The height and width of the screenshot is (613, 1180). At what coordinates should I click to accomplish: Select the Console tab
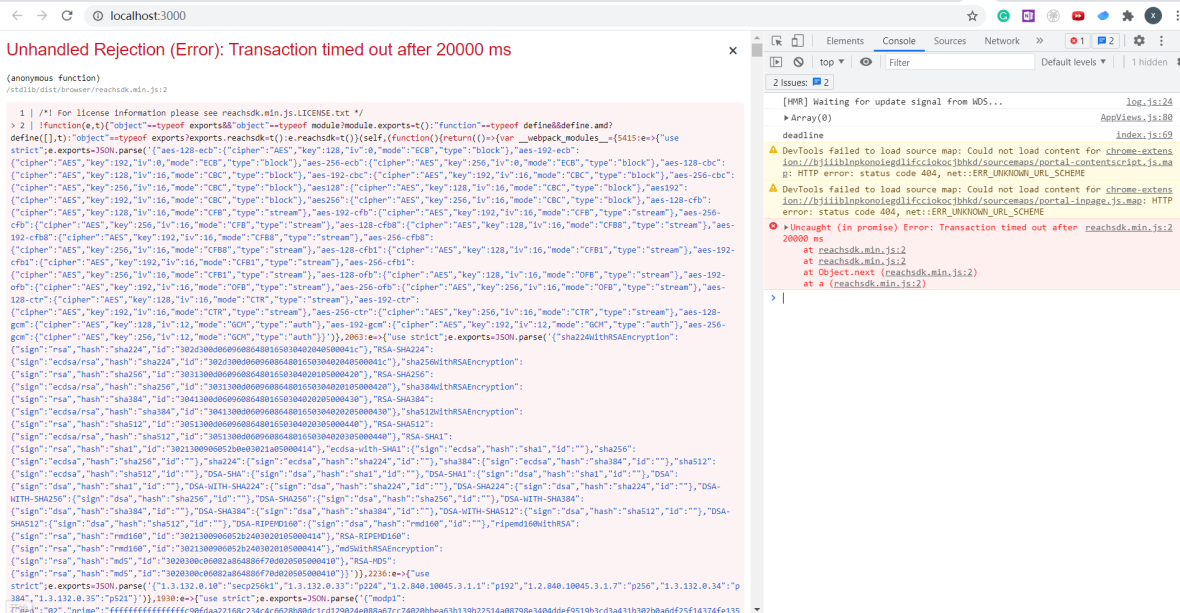(899, 41)
